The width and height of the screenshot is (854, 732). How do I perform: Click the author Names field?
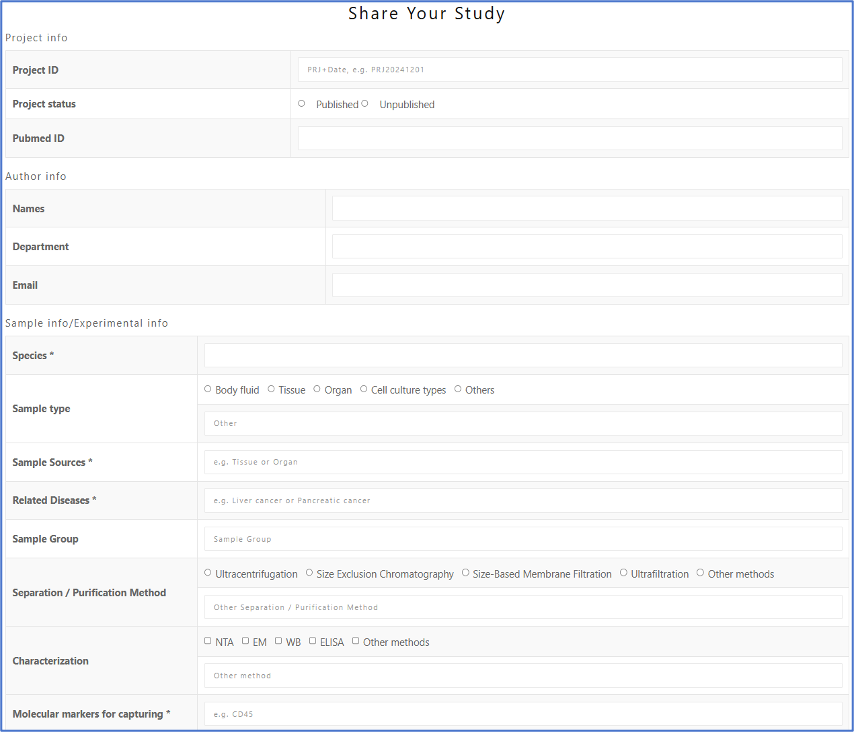pos(587,209)
